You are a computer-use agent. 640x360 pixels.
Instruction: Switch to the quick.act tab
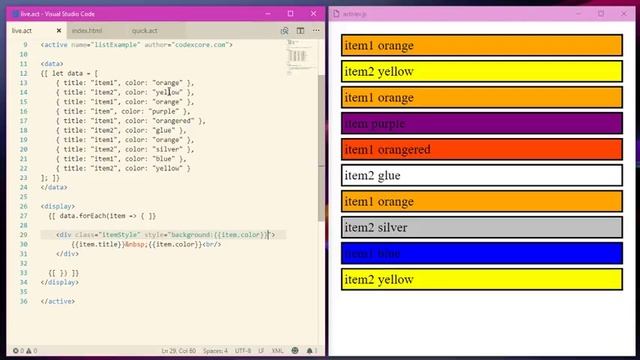(x=144, y=31)
